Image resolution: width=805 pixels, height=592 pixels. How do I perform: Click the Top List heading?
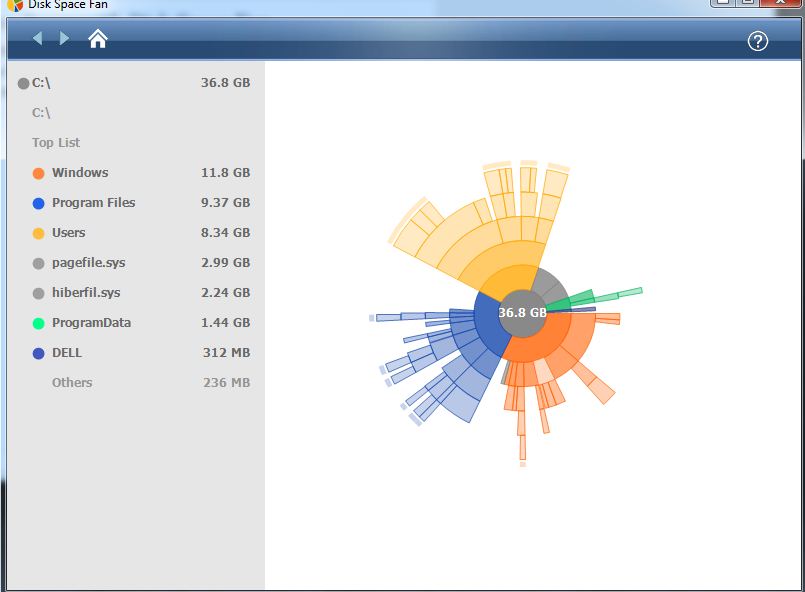tap(56, 143)
